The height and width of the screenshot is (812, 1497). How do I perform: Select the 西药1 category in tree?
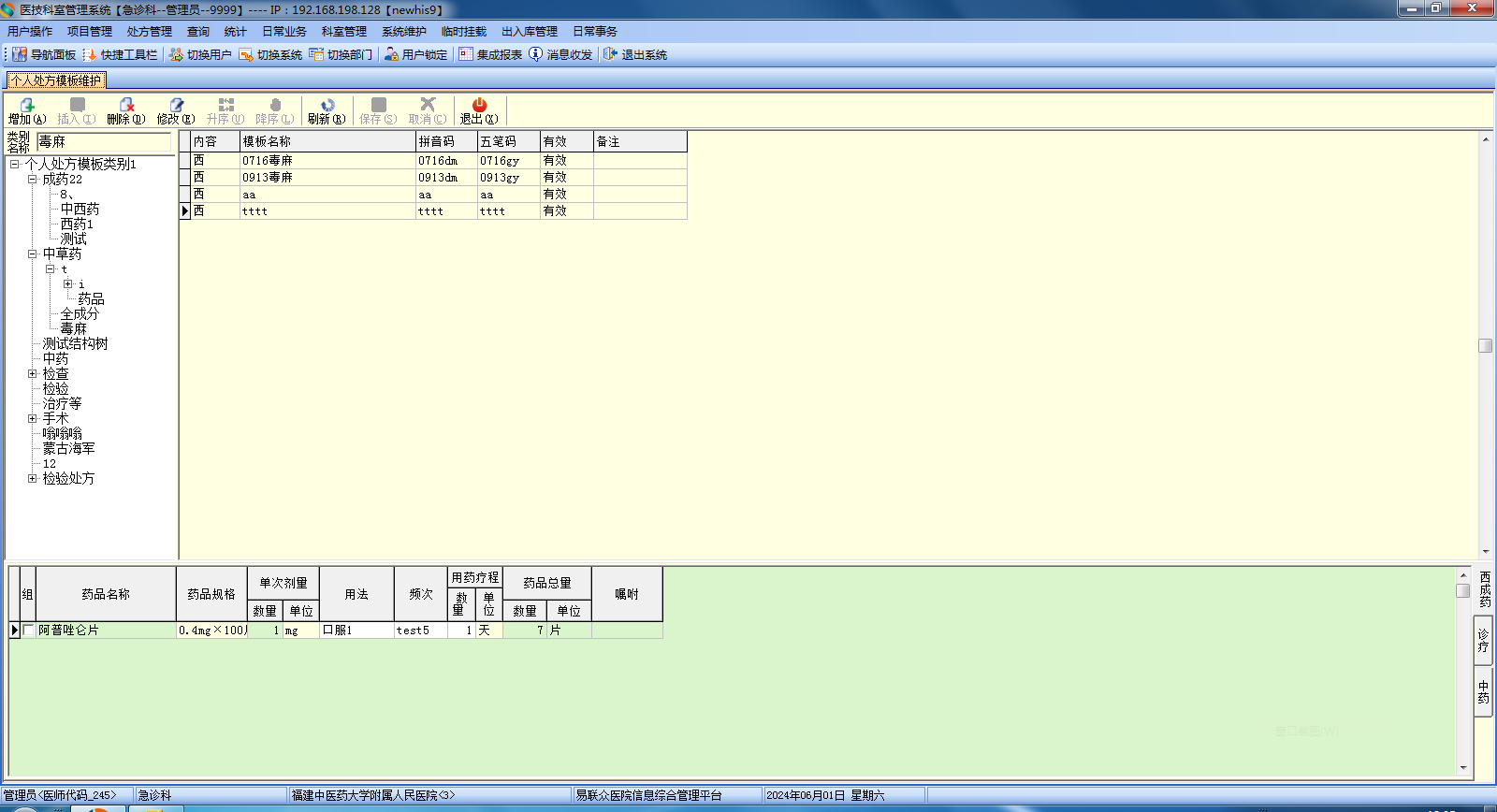pyautogui.click(x=77, y=225)
